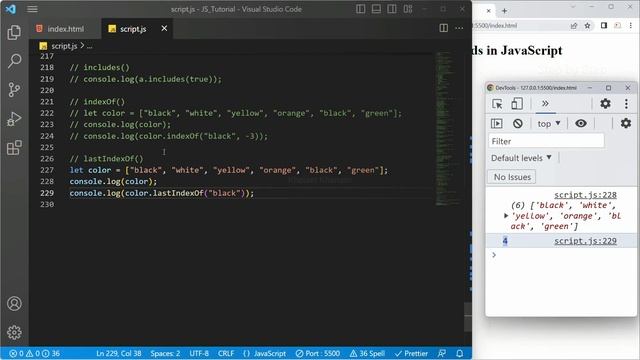Open Go to Line via Ln 229, Col 38

tap(119, 353)
